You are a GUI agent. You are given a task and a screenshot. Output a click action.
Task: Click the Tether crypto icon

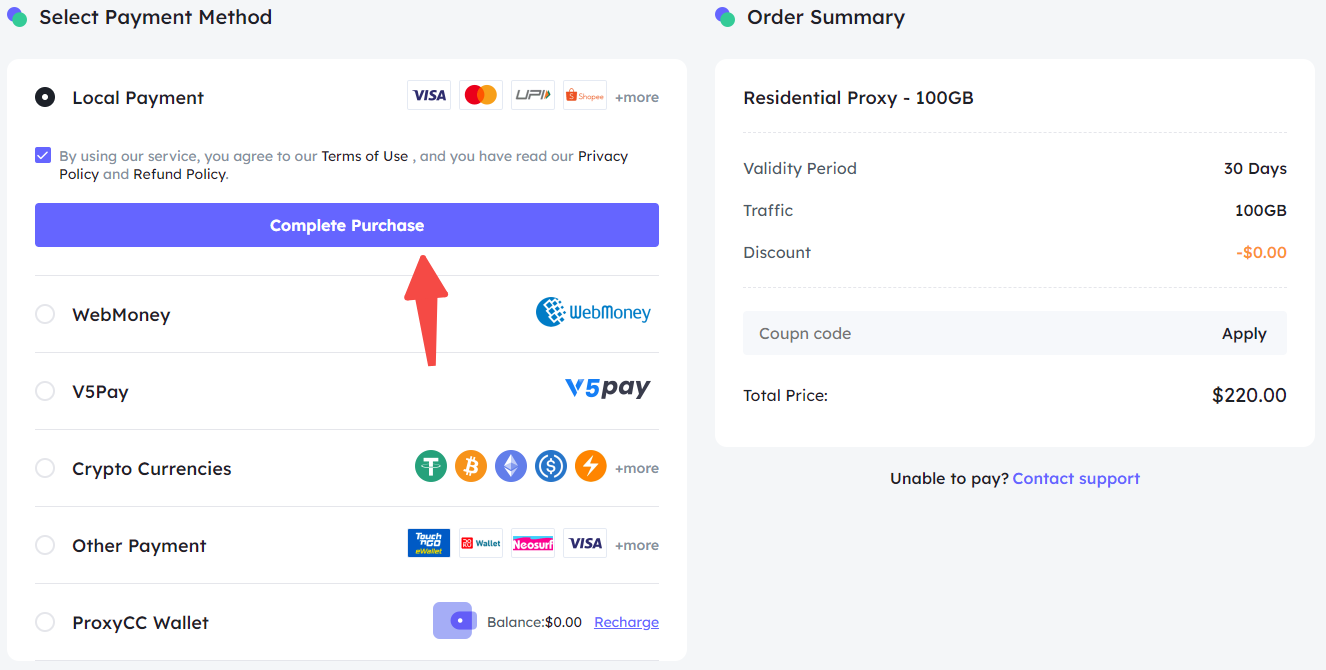point(431,466)
